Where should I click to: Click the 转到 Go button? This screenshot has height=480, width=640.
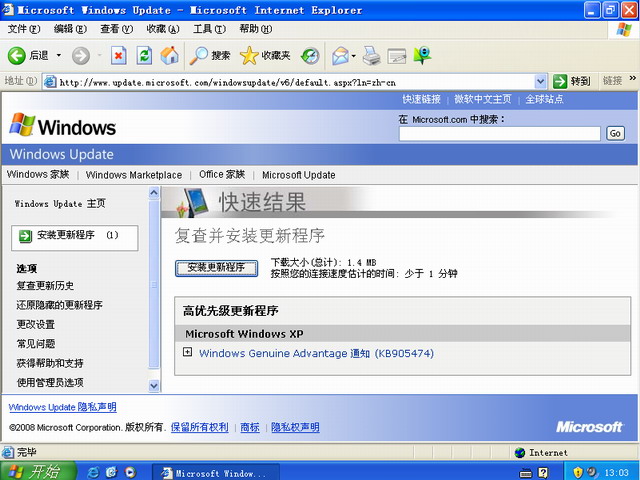571,81
